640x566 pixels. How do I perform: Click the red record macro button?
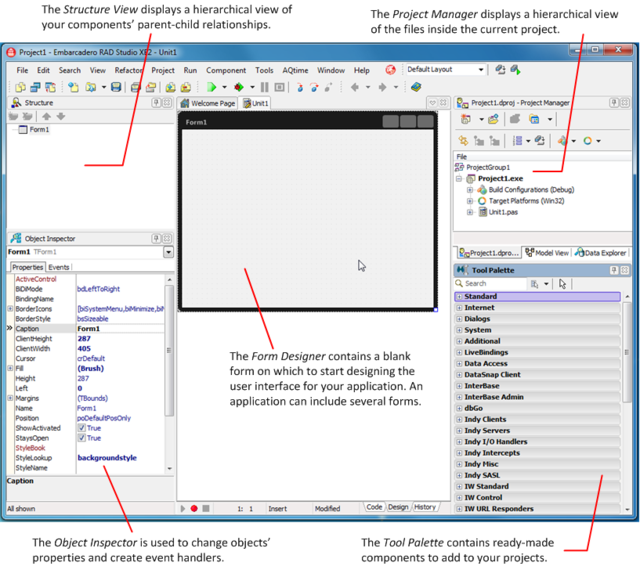pos(194,508)
